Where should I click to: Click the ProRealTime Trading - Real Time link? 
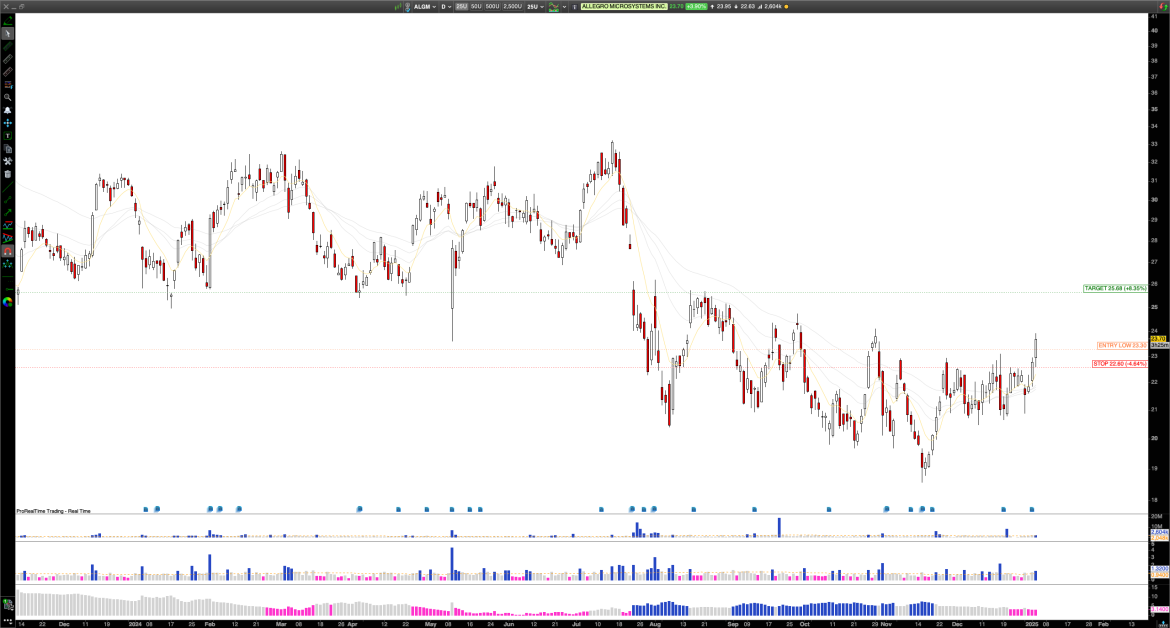[x=52, y=510]
